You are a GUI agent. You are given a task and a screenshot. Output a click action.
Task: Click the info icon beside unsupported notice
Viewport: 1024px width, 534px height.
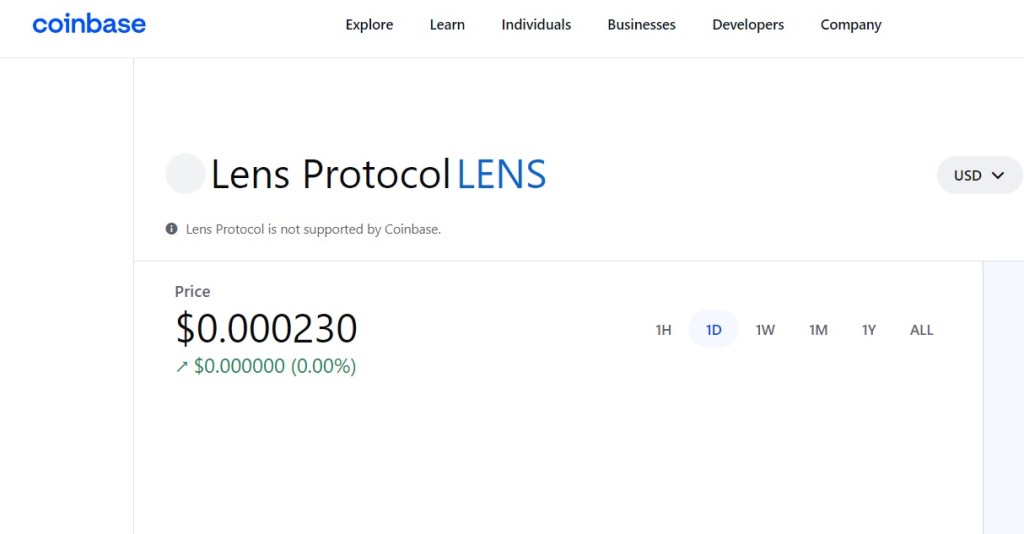[x=171, y=228]
